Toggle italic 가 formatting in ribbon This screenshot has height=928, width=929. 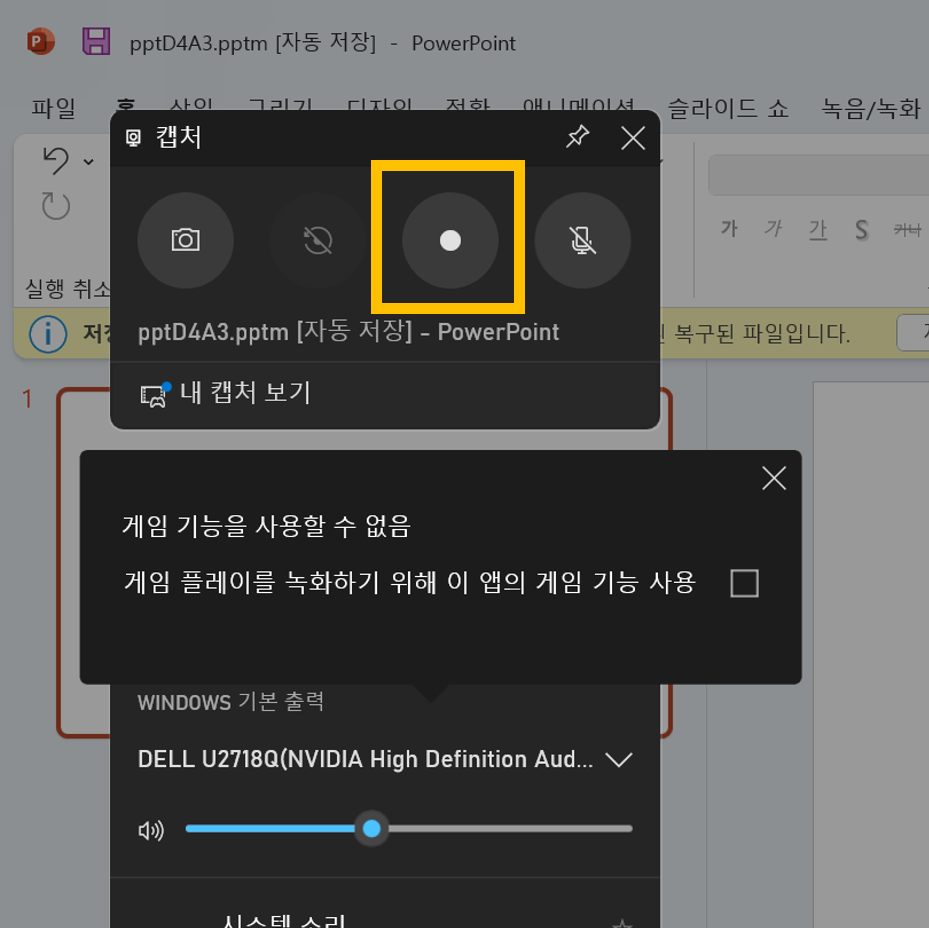(773, 228)
